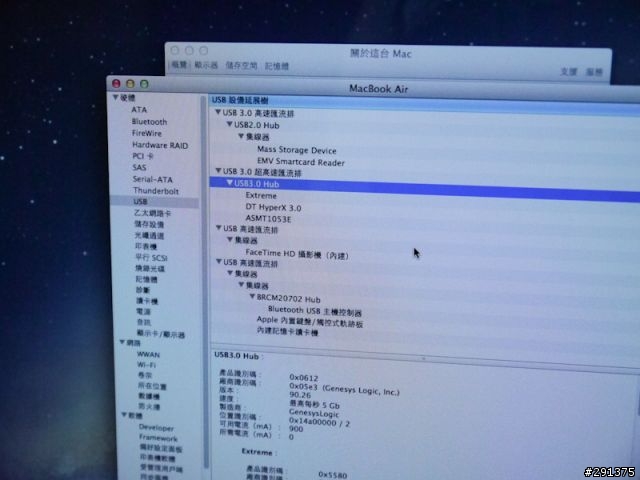Switch to 概覽 tab in 關於這台 Mac window

(x=179, y=64)
